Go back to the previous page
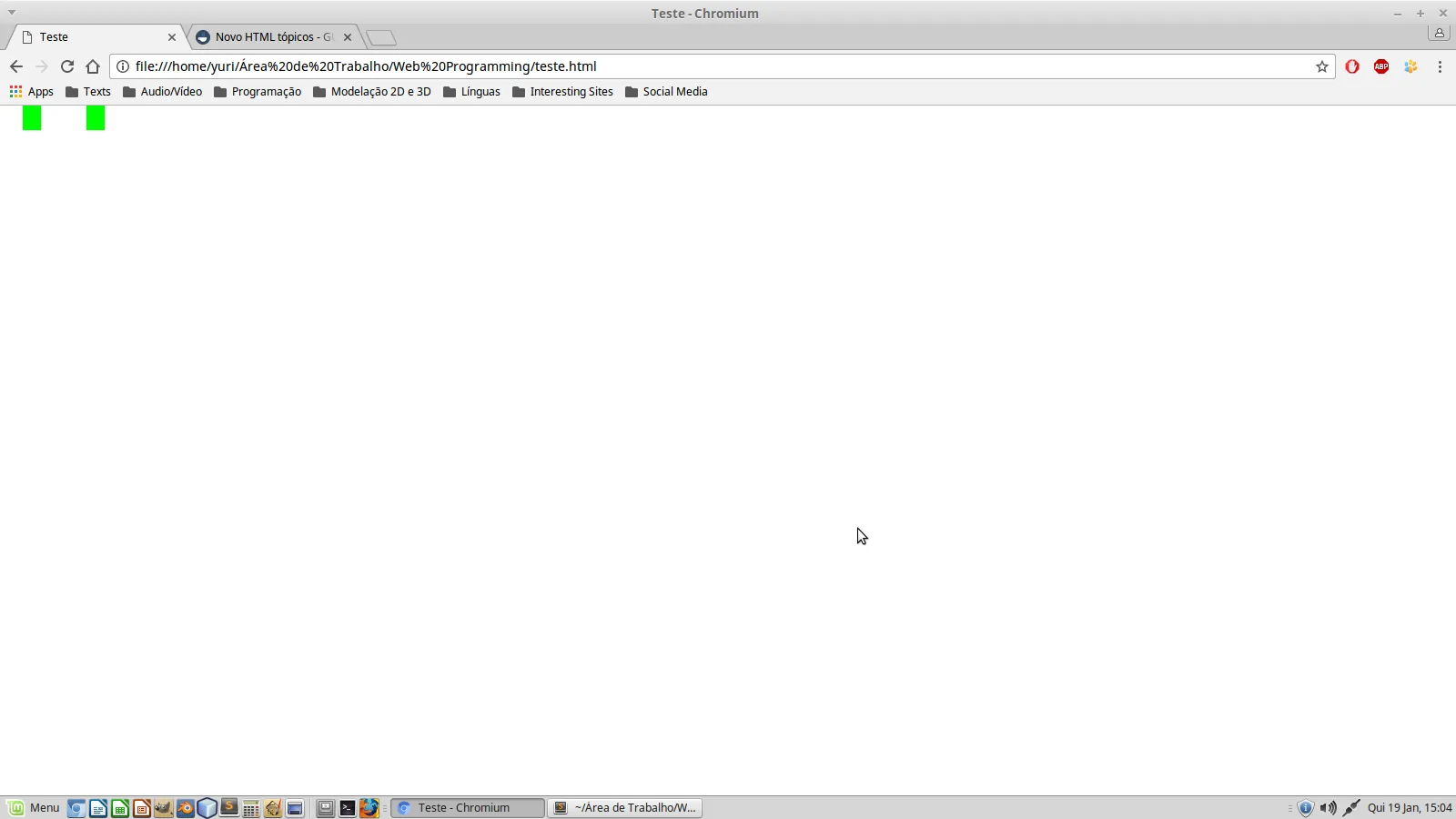Viewport: 1456px width, 819px height. [x=16, y=66]
